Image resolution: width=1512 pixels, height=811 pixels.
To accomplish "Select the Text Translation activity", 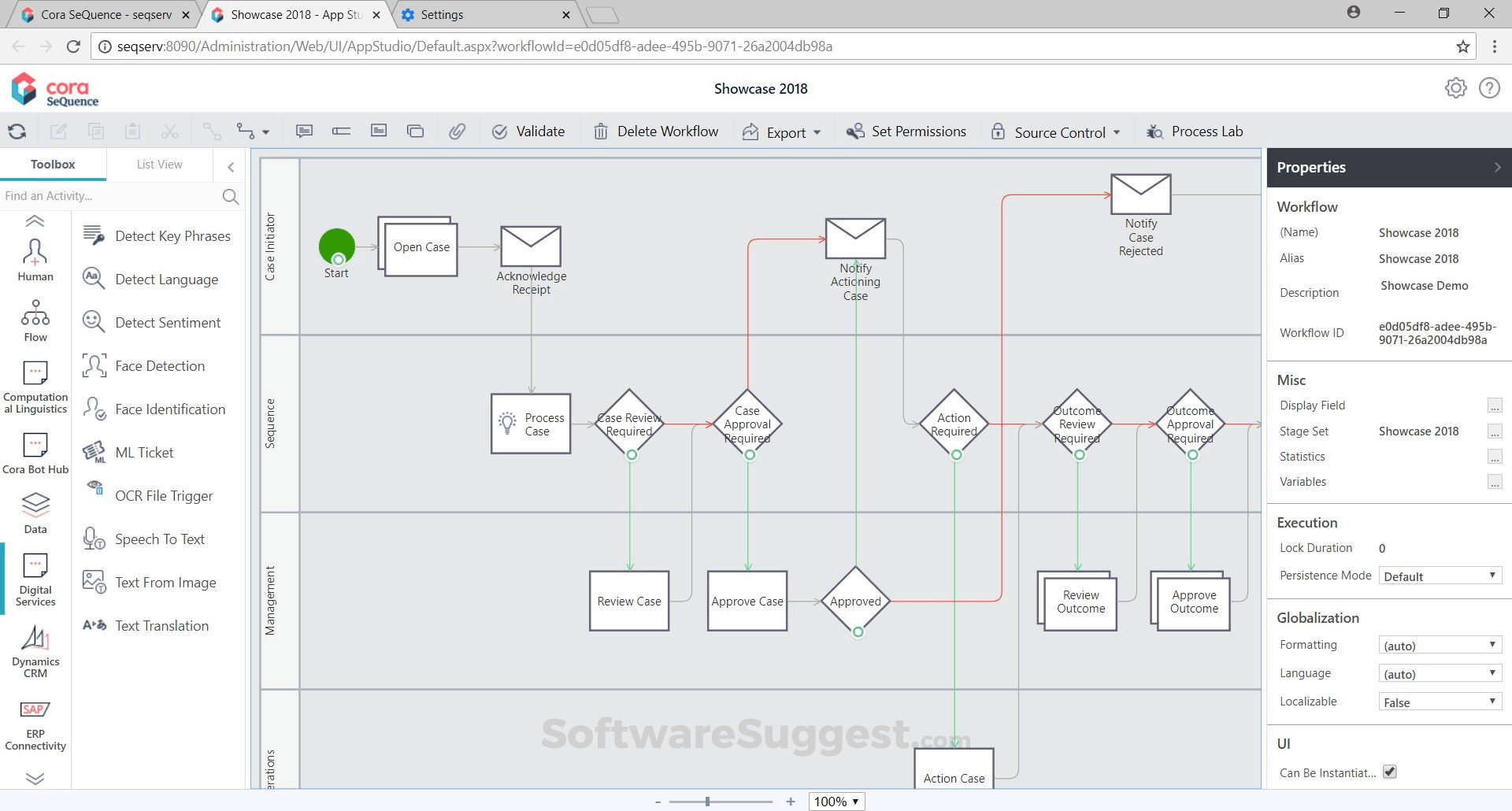I will coord(162,625).
